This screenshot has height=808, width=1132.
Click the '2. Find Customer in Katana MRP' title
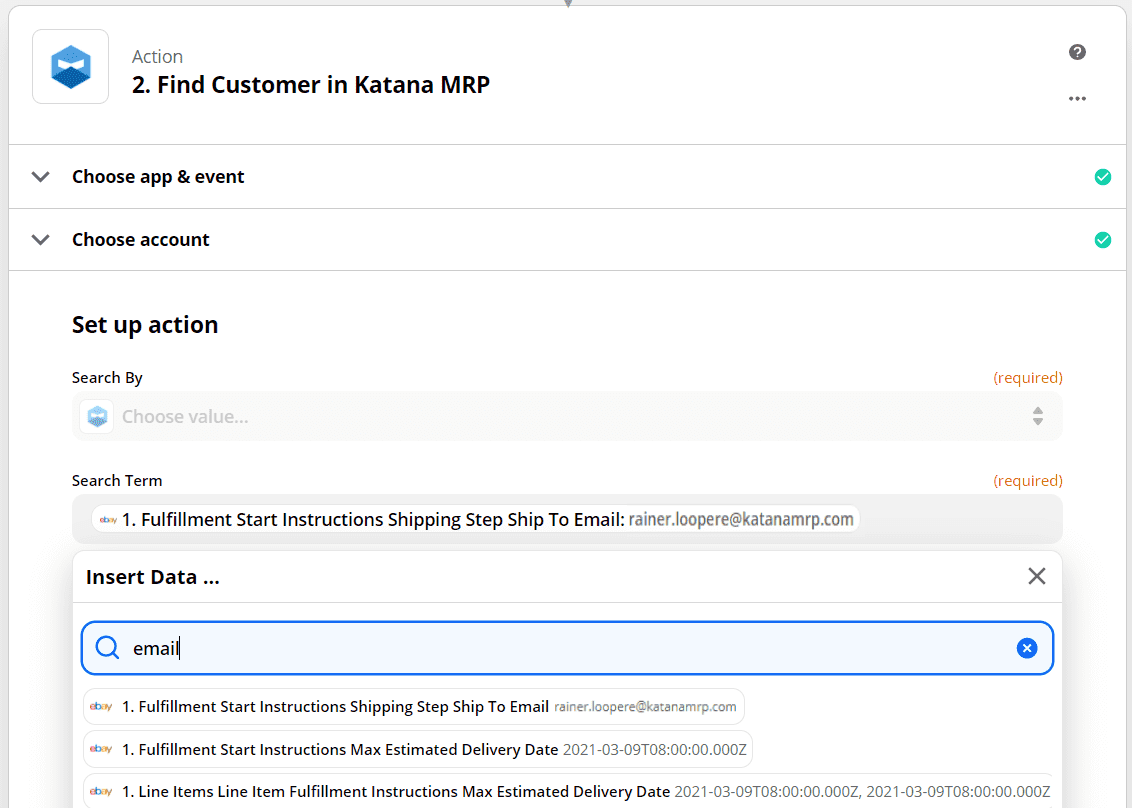(x=310, y=84)
